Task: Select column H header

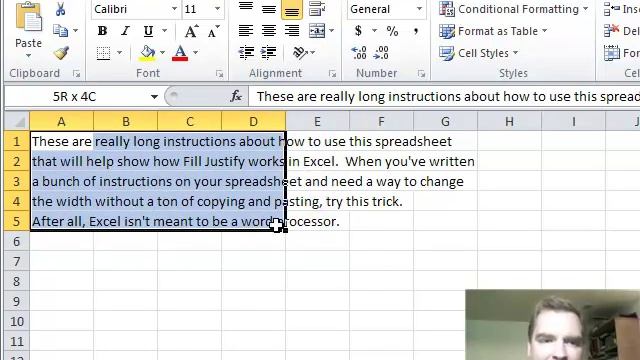Action: [x=509, y=122]
